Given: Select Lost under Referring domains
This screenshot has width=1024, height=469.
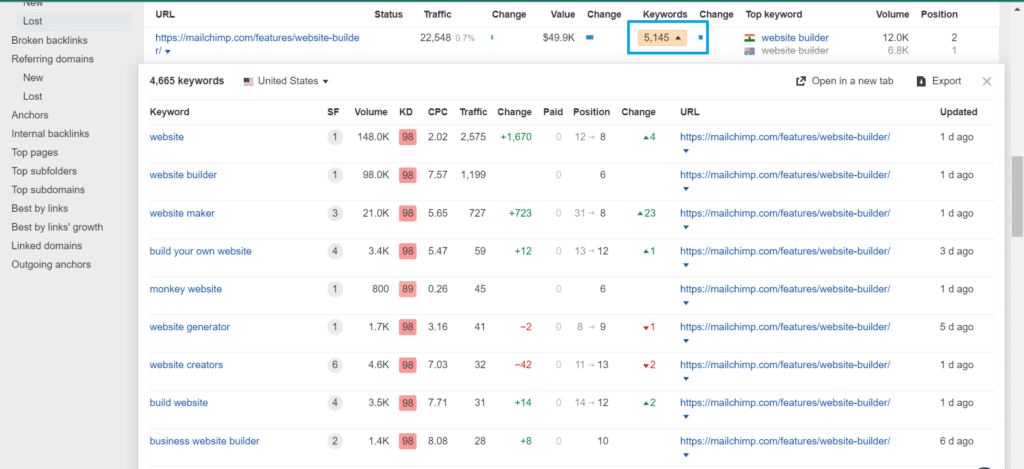Looking at the screenshot, I should (33, 96).
